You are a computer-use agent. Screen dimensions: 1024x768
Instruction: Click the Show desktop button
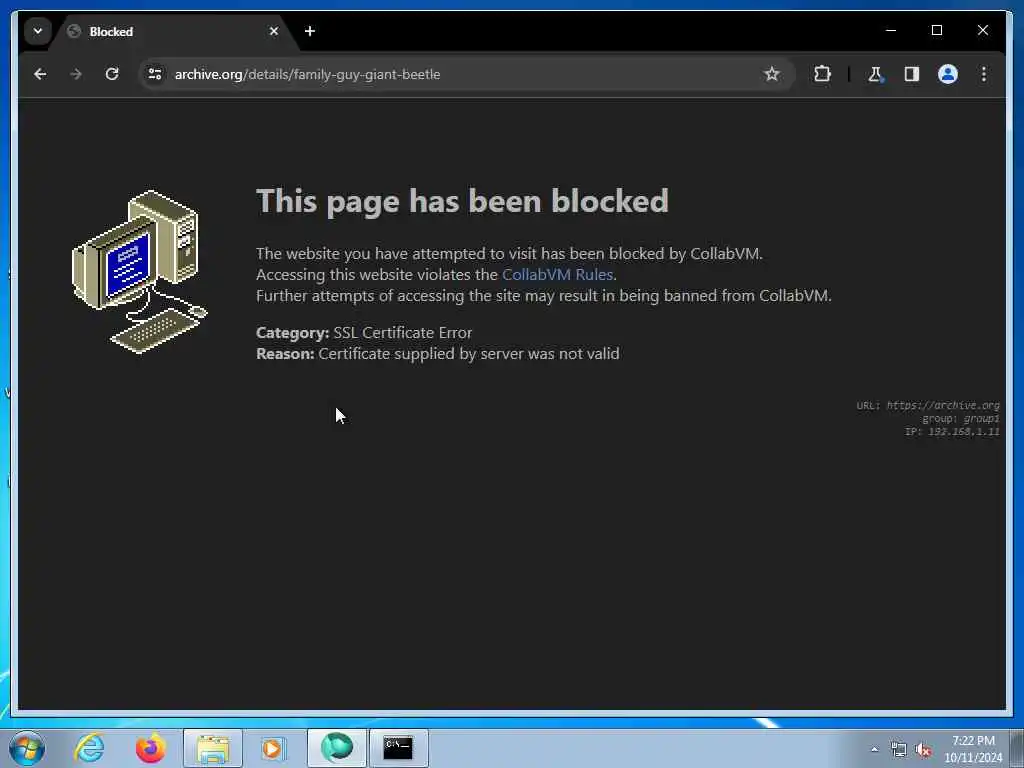[1017, 748]
